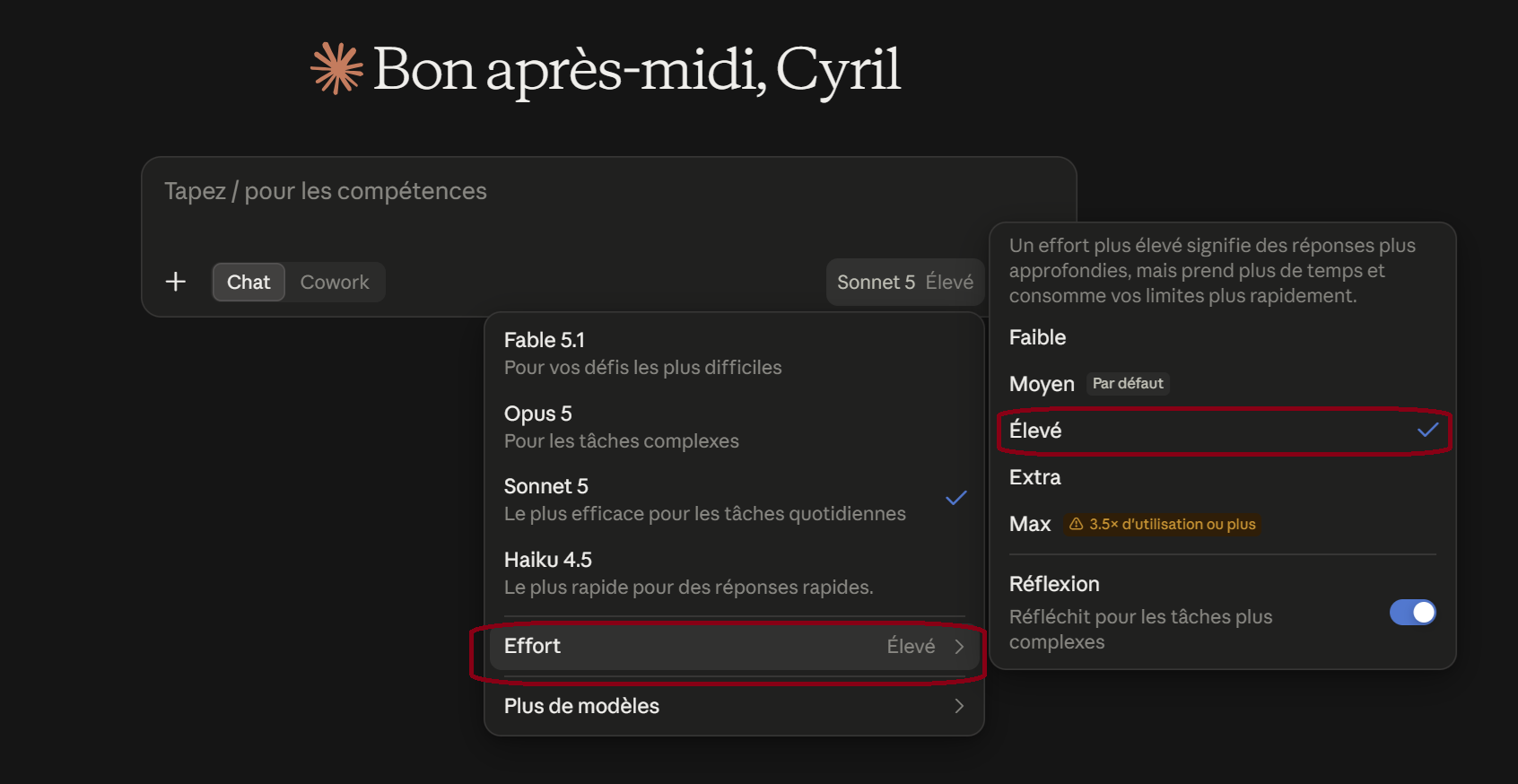The height and width of the screenshot is (784, 1518).
Task: Toggle the Réflexion switch off
Action: tap(1412, 613)
